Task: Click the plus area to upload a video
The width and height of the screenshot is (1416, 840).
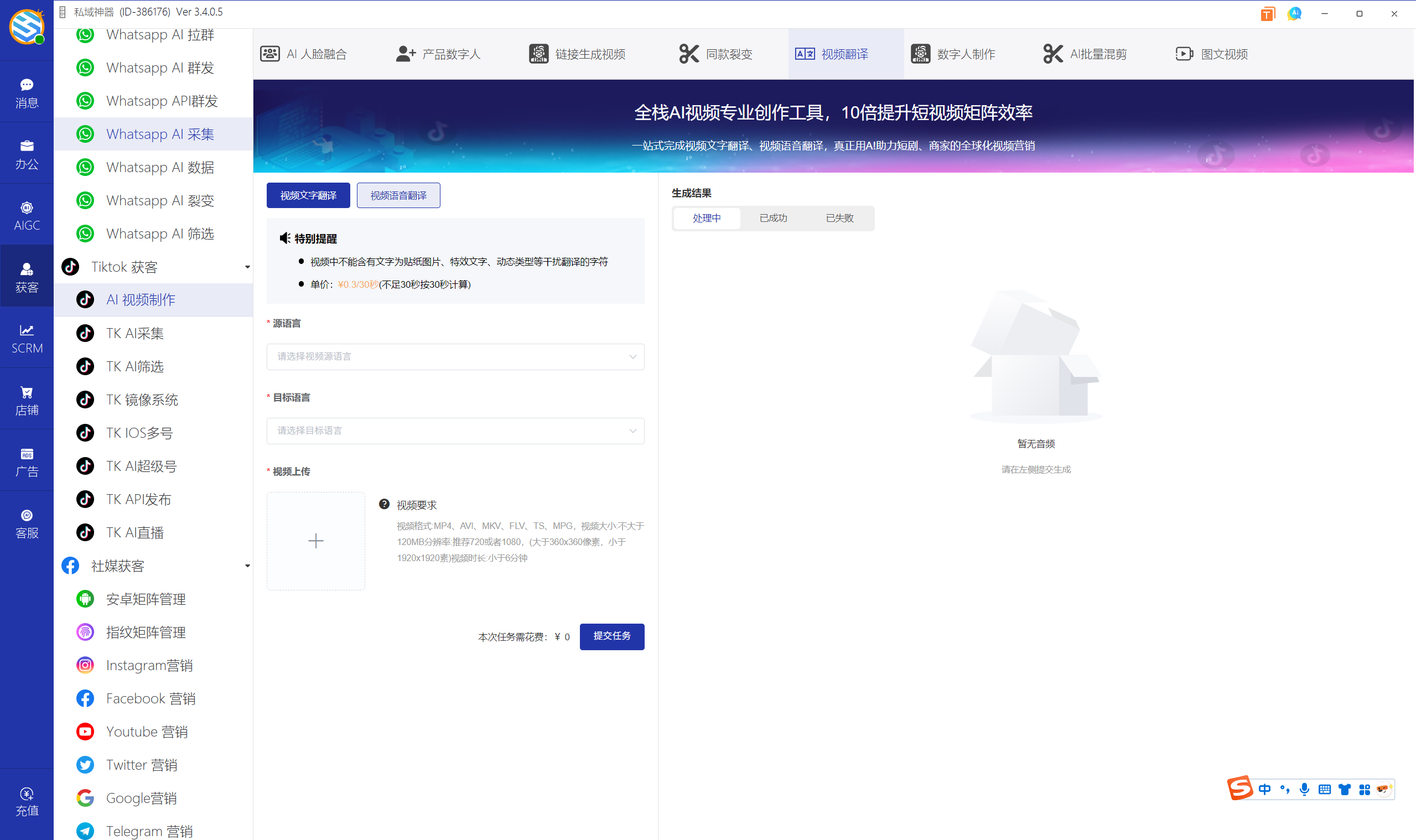Action: pyautogui.click(x=315, y=541)
